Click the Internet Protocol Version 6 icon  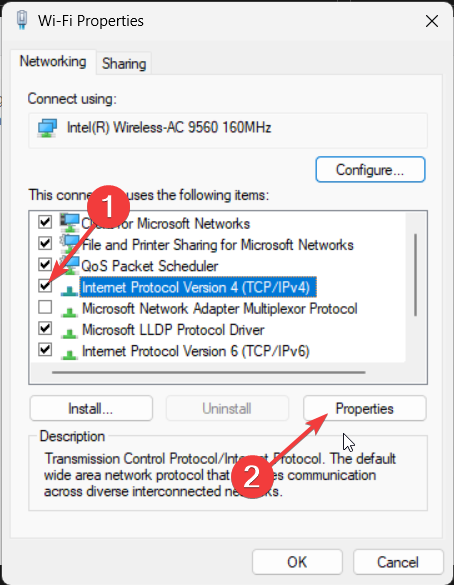[x=69, y=354]
